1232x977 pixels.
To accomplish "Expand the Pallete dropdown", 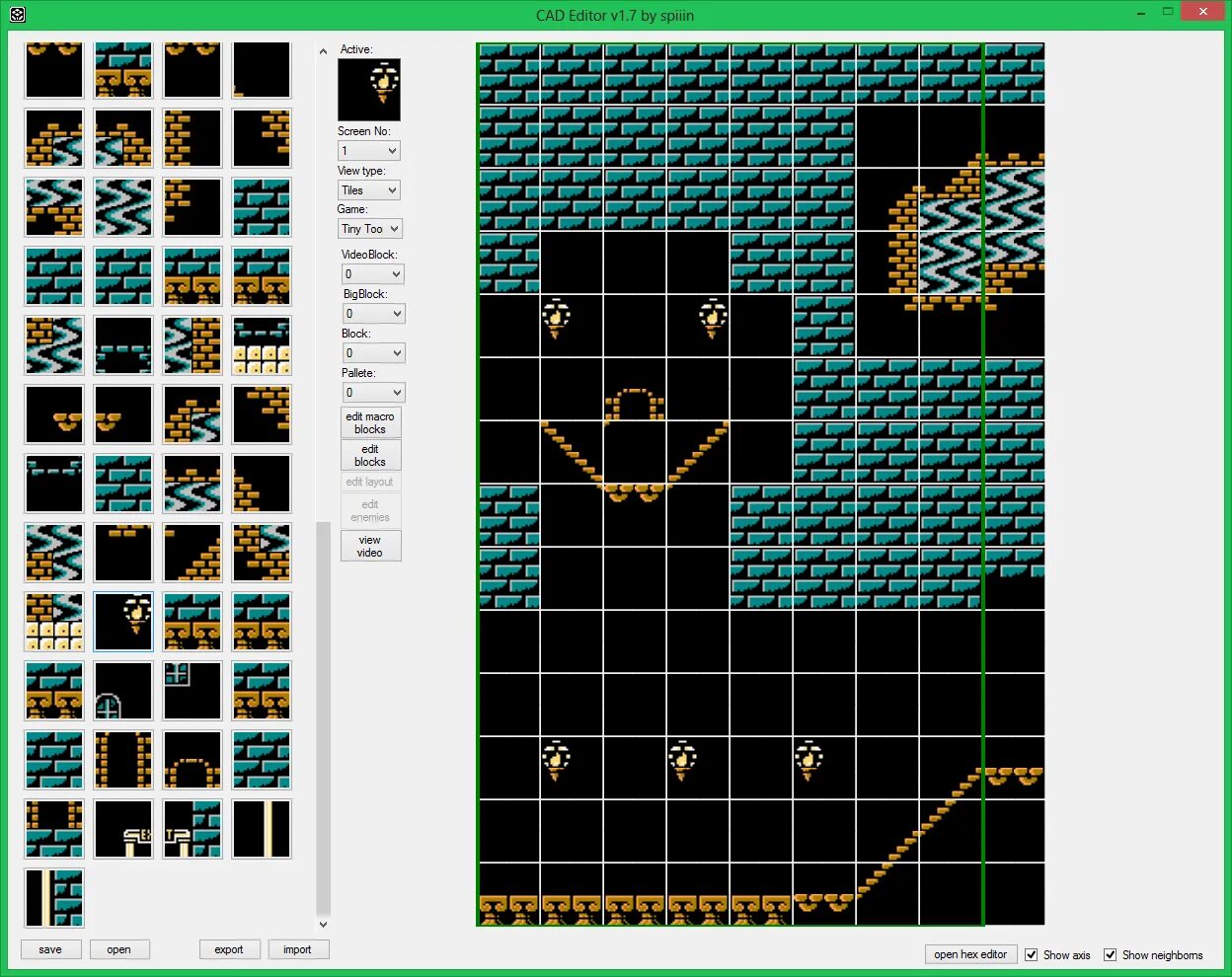I will coord(373,393).
